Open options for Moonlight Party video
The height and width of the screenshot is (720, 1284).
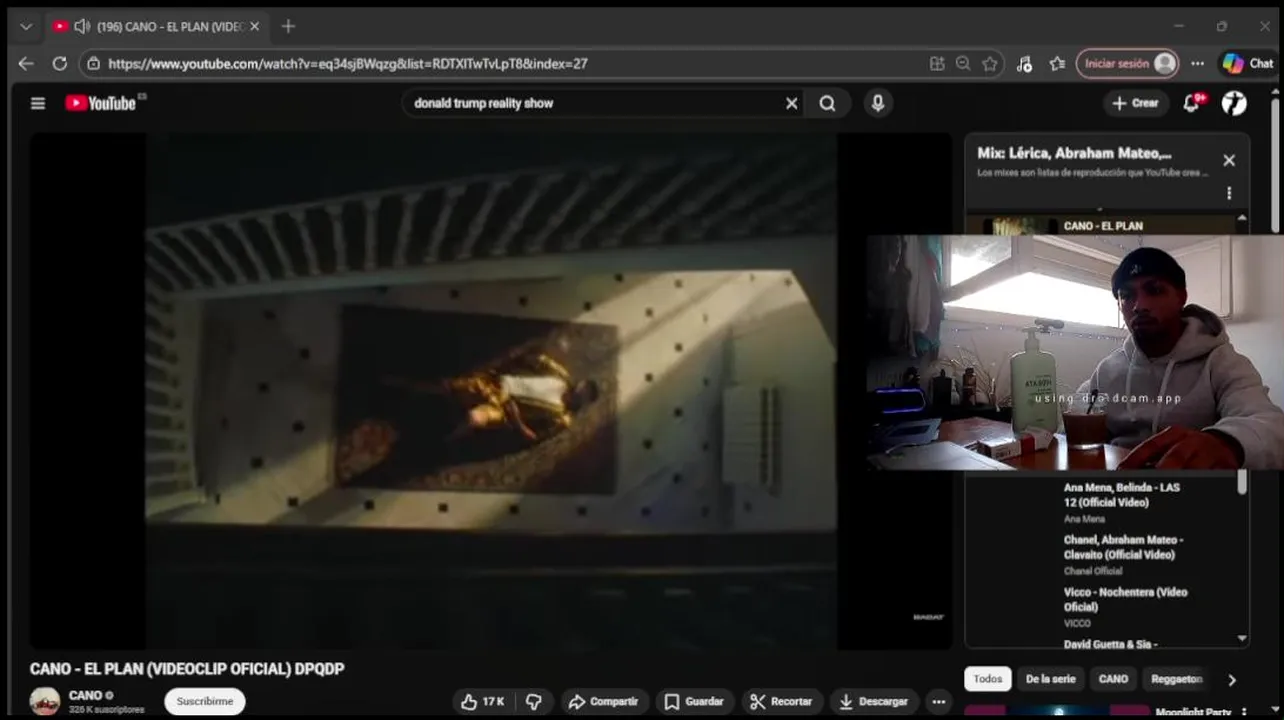point(1245,712)
